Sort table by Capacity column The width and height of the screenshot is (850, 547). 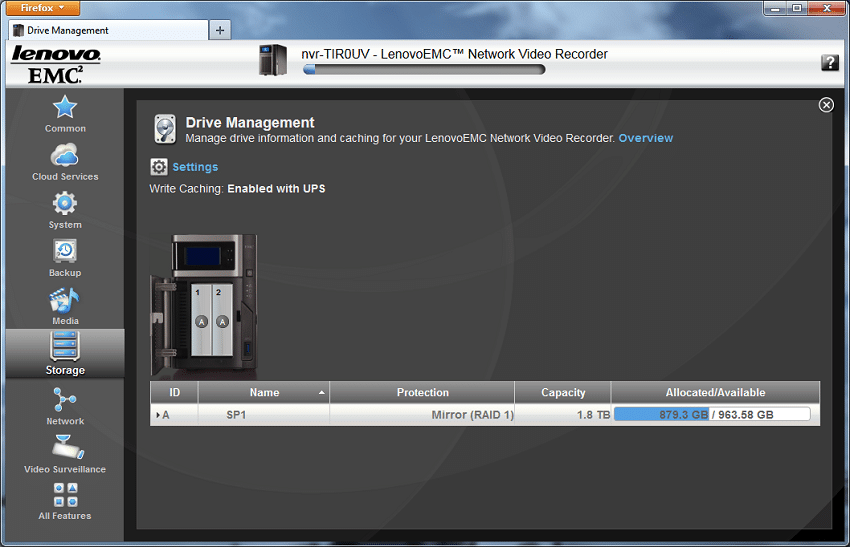click(x=563, y=392)
